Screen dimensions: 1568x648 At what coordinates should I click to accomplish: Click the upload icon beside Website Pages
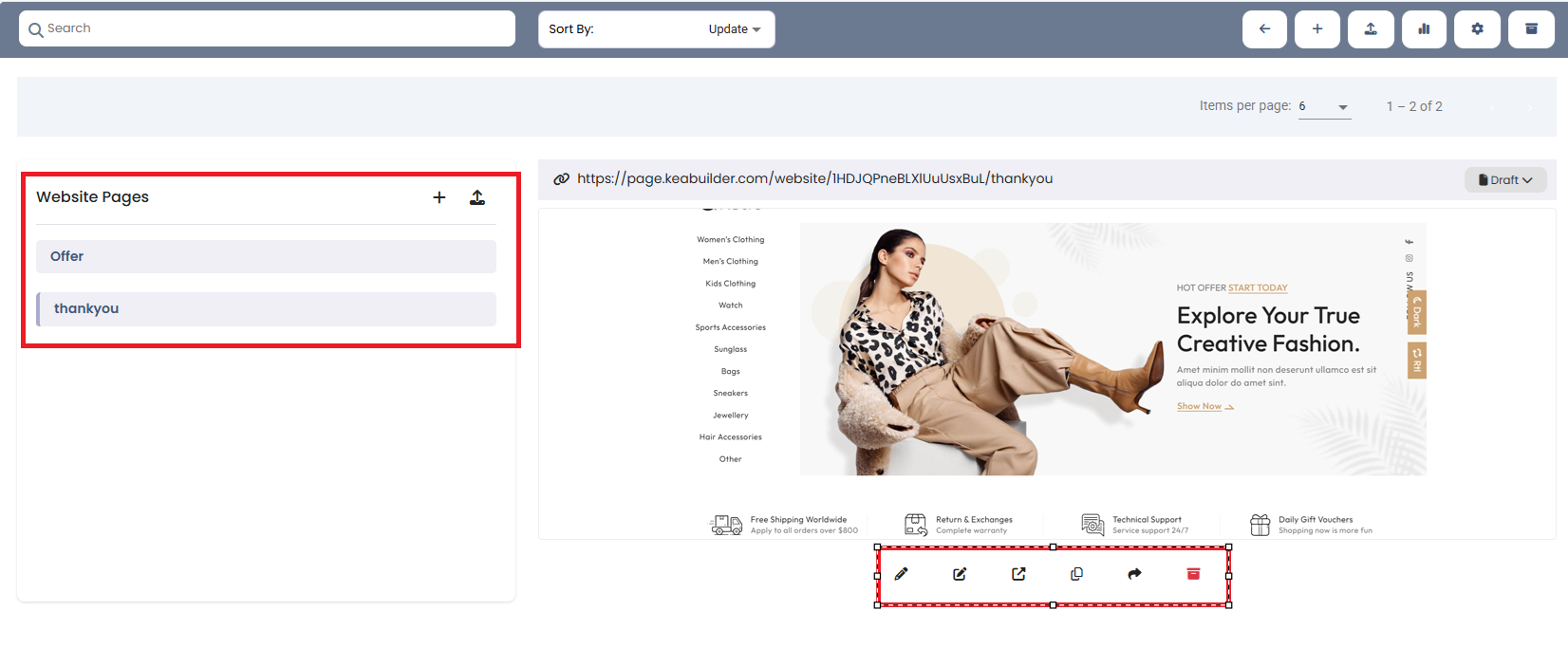click(x=477, y=197)
